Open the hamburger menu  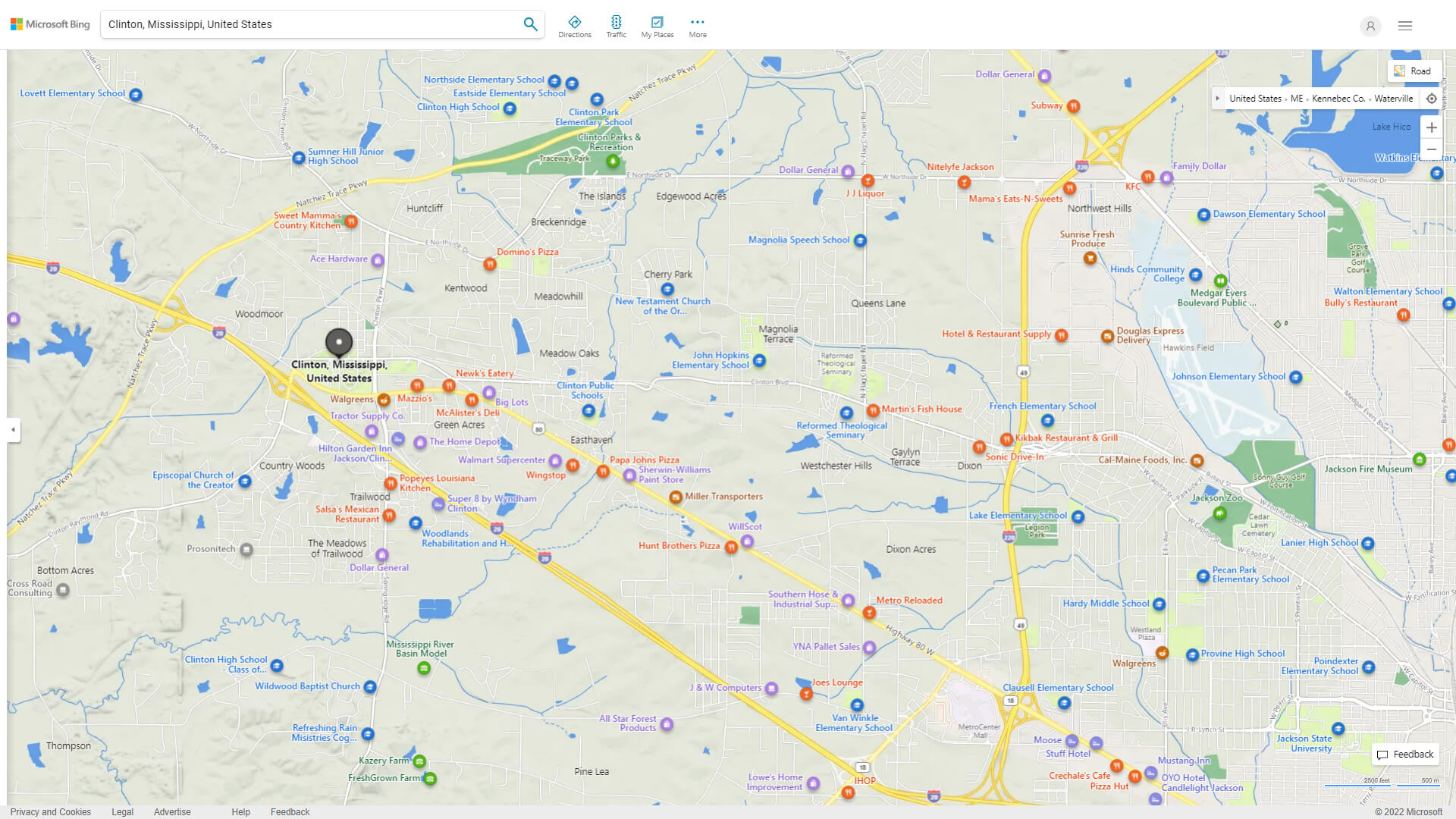(1405, 26)
